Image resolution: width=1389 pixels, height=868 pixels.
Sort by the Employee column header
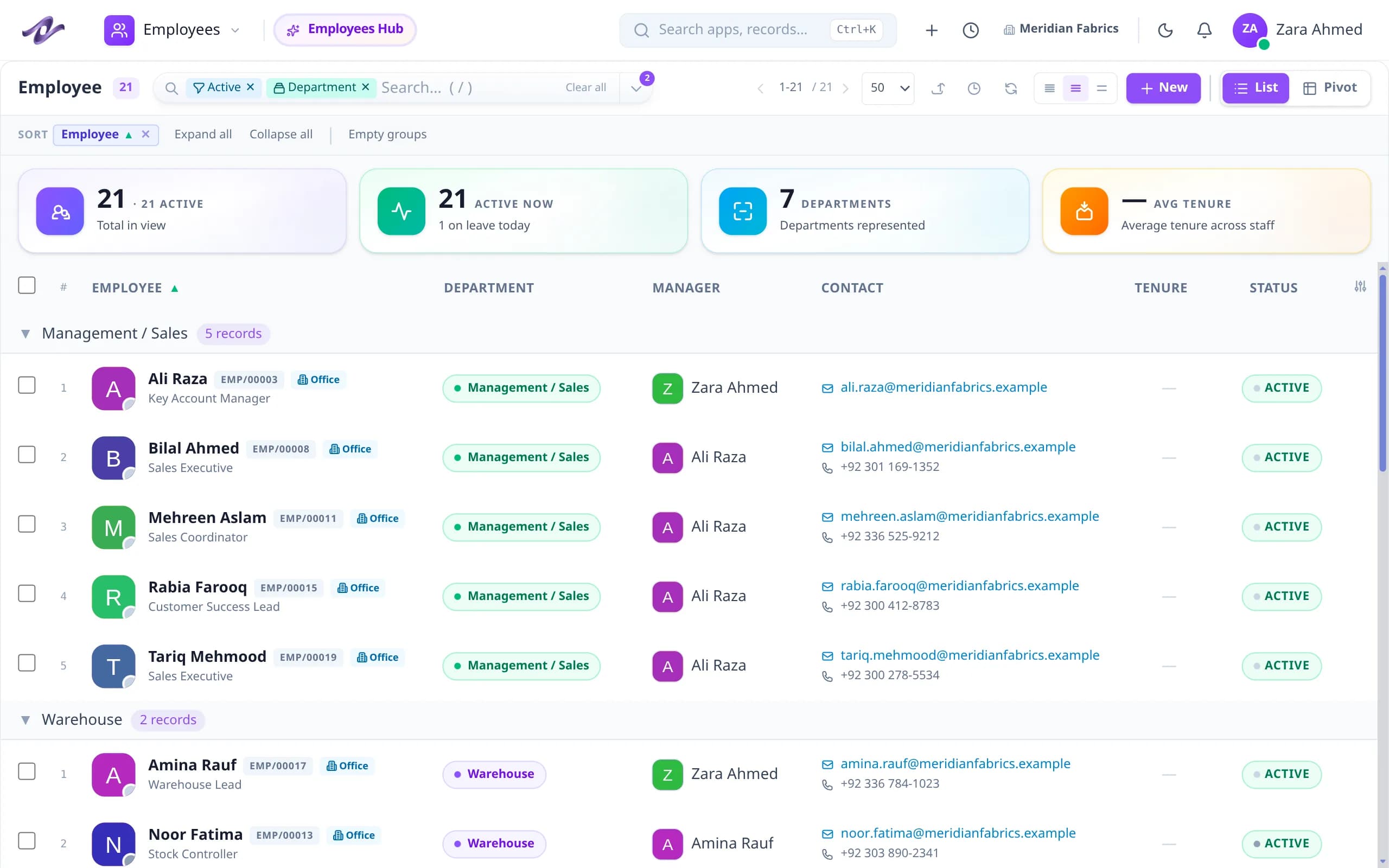pos(135,288)
